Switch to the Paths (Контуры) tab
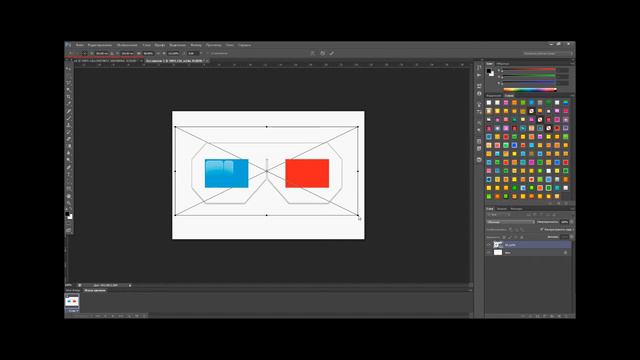 [x=516, y=209]
